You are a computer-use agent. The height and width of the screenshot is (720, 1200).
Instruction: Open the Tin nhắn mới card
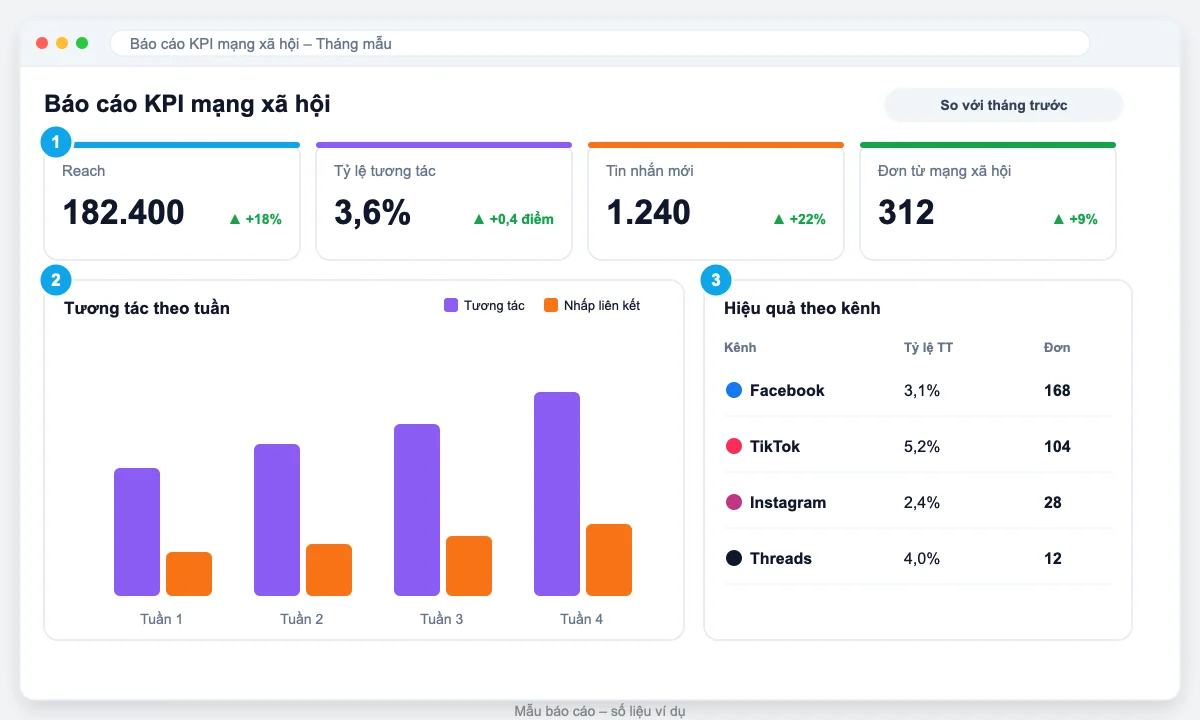[x=716, y=201]
